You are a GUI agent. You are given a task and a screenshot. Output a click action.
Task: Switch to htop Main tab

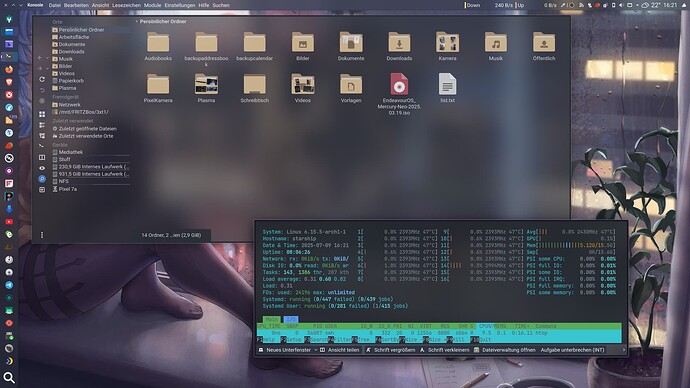272,319
